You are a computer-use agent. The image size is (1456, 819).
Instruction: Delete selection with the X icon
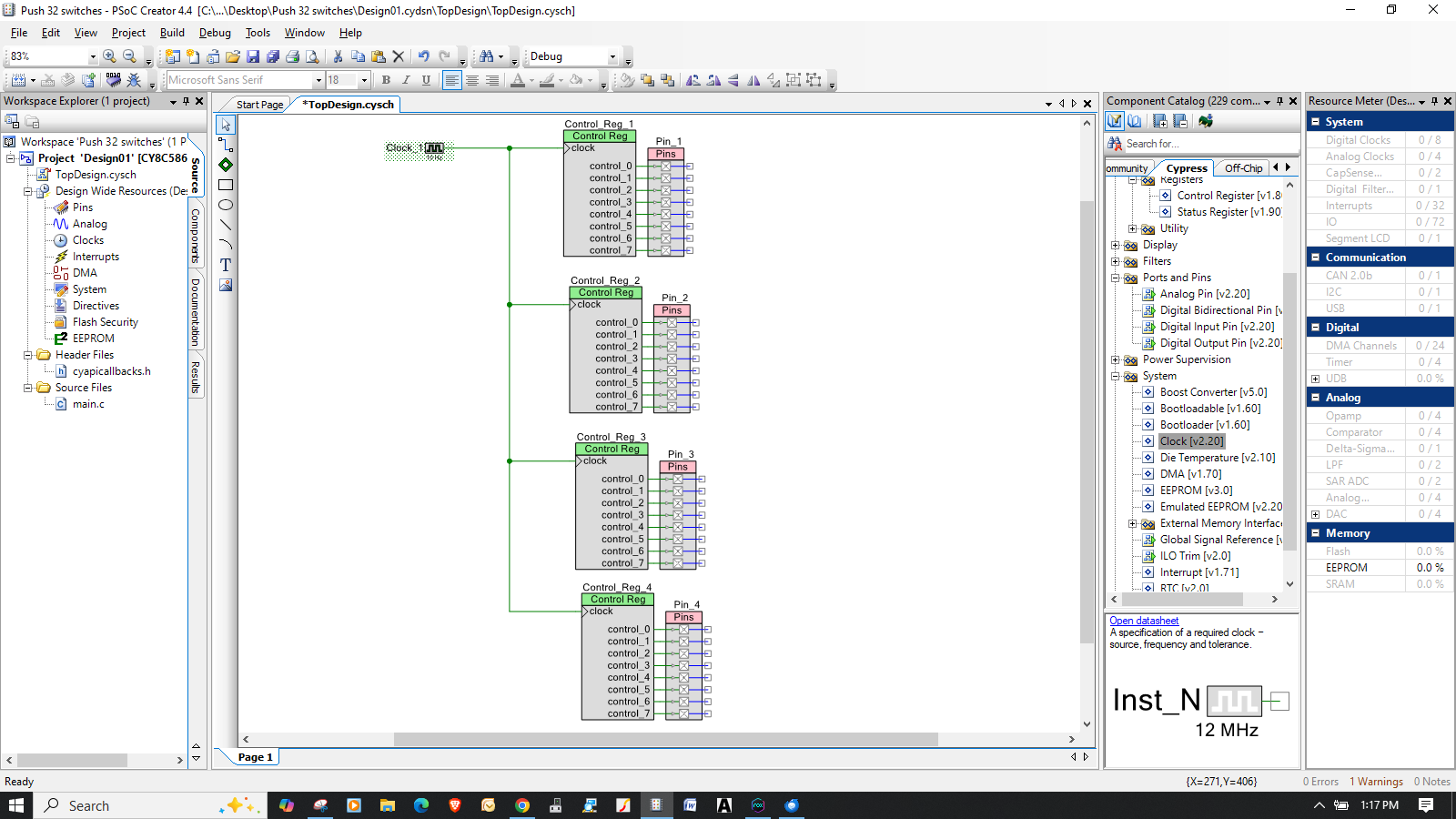[398, 56]
